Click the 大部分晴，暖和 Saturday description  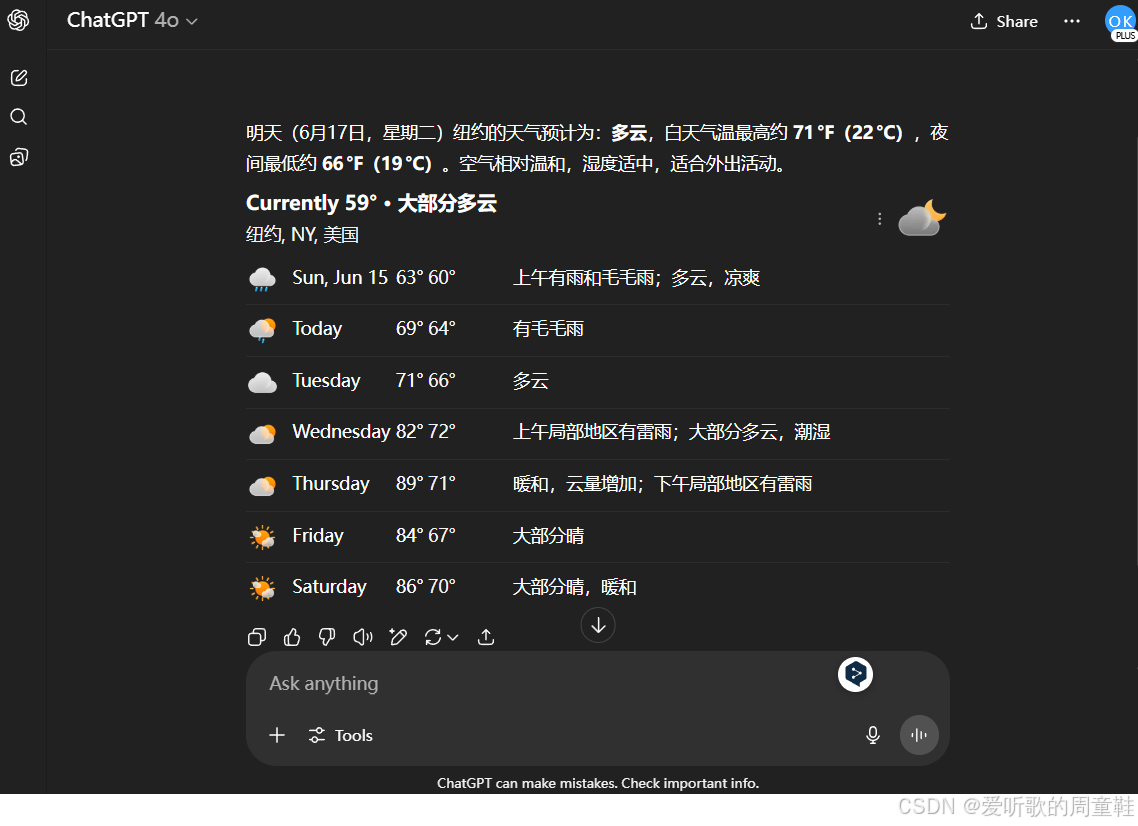coord(574,586)
